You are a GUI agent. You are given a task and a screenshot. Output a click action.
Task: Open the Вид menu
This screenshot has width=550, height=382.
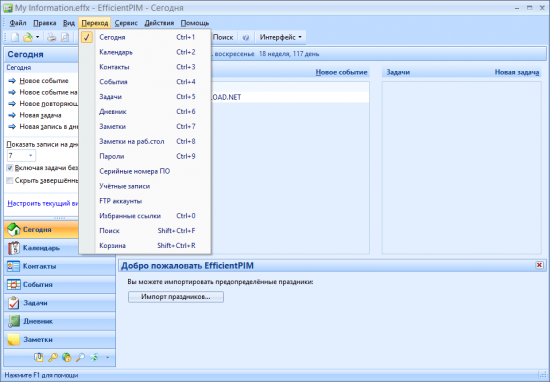point(69,23)
